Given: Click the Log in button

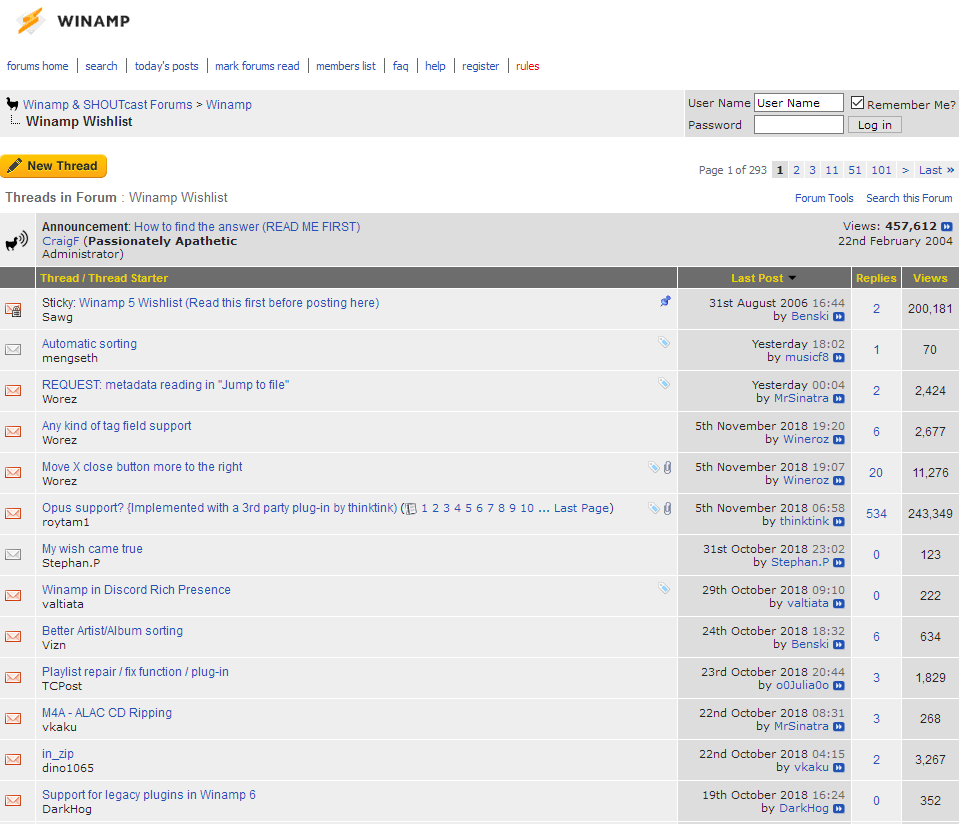Looking at the screenshot, I should coord(874,125).
